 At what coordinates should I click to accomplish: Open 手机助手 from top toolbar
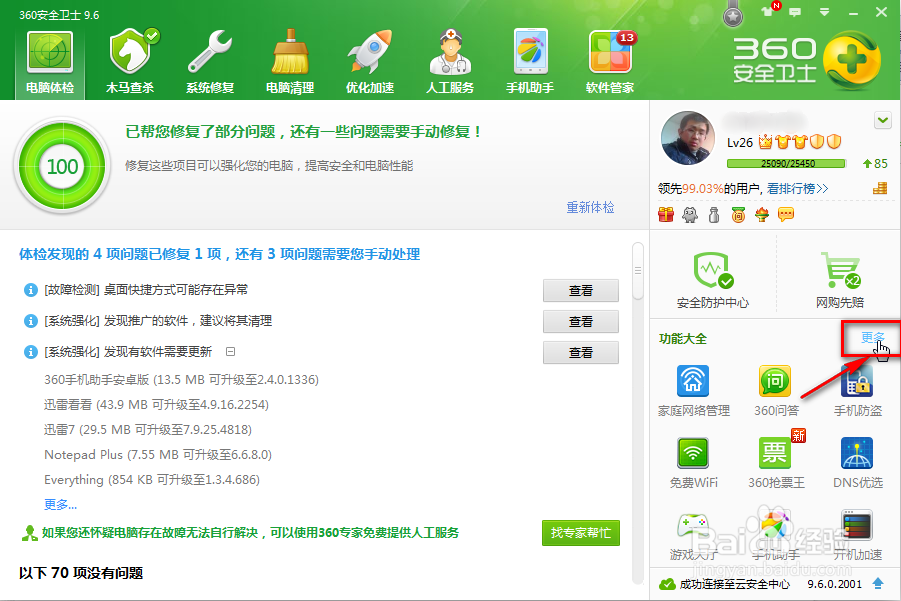point(530,63)
